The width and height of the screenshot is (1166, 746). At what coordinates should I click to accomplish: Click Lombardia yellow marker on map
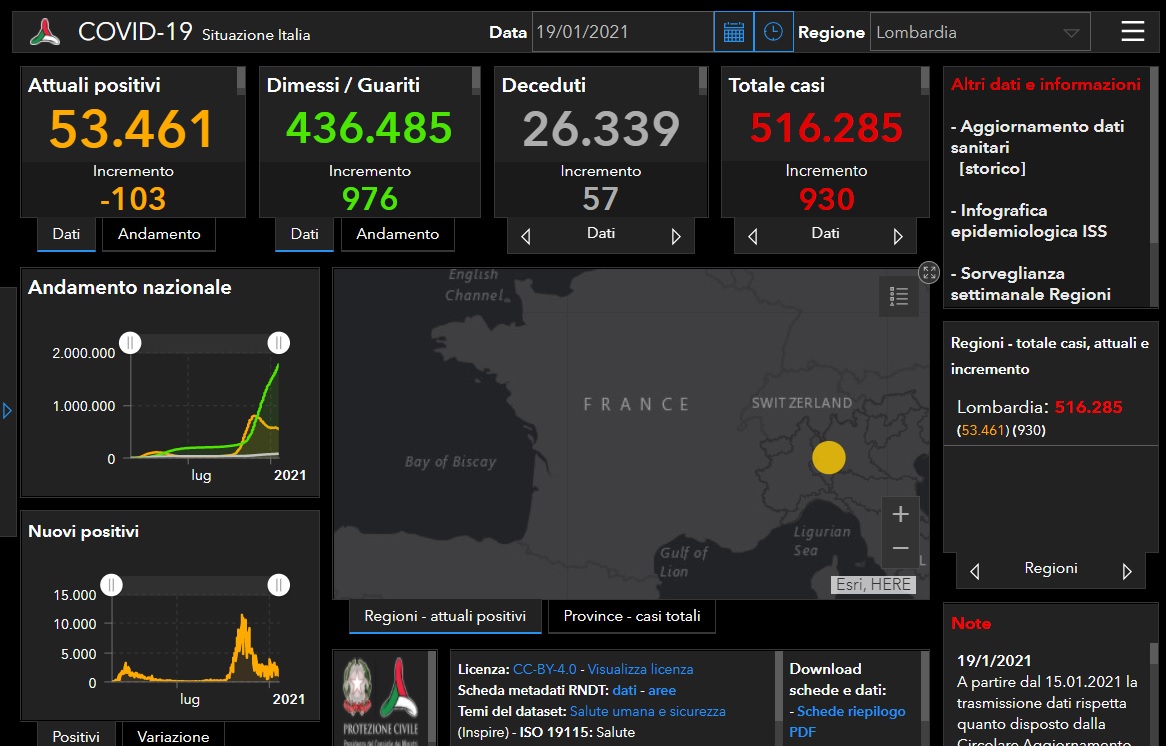(x=828, y=457)
